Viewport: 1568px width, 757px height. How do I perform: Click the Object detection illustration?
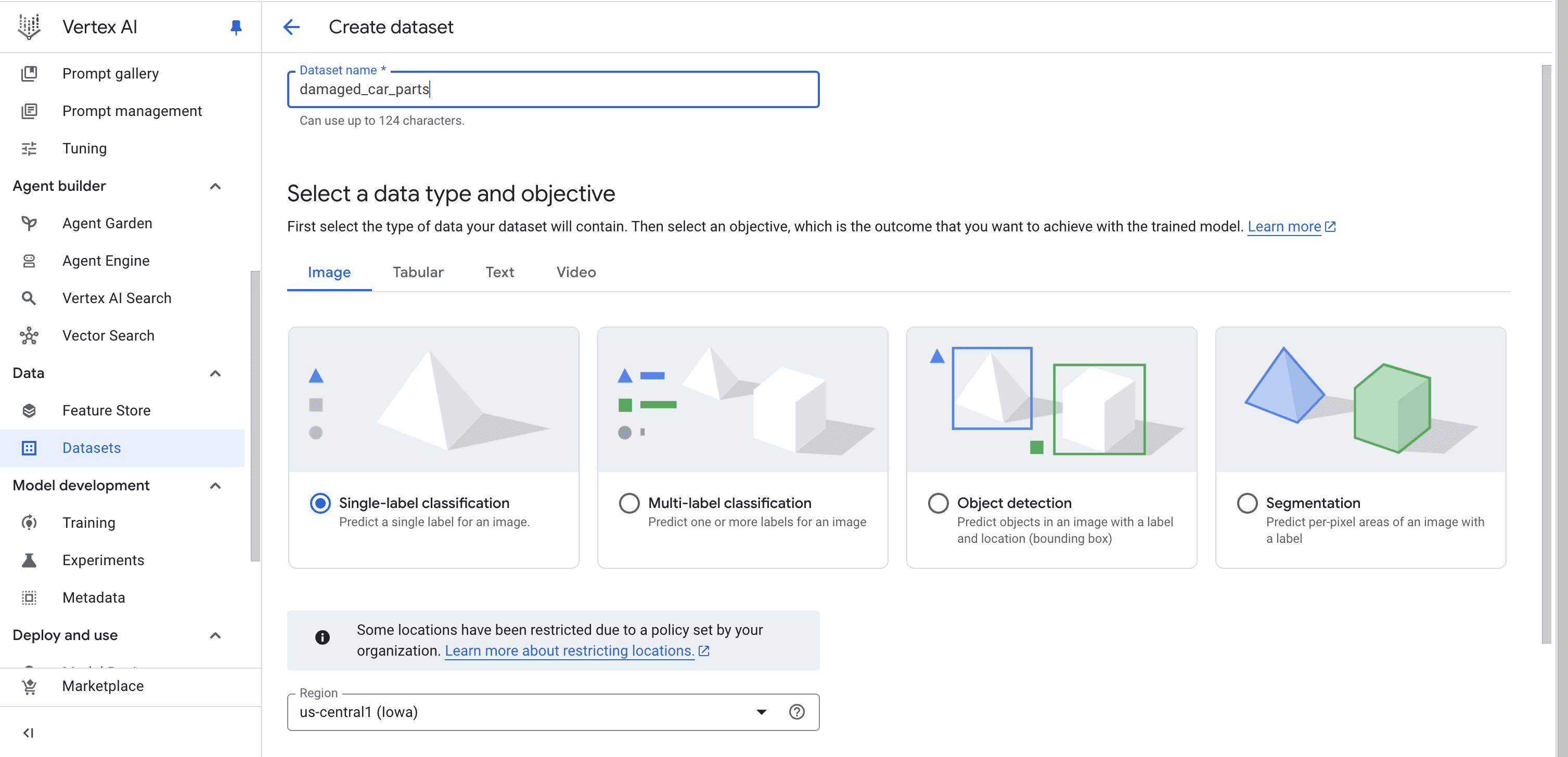[x=1051, y=400]
